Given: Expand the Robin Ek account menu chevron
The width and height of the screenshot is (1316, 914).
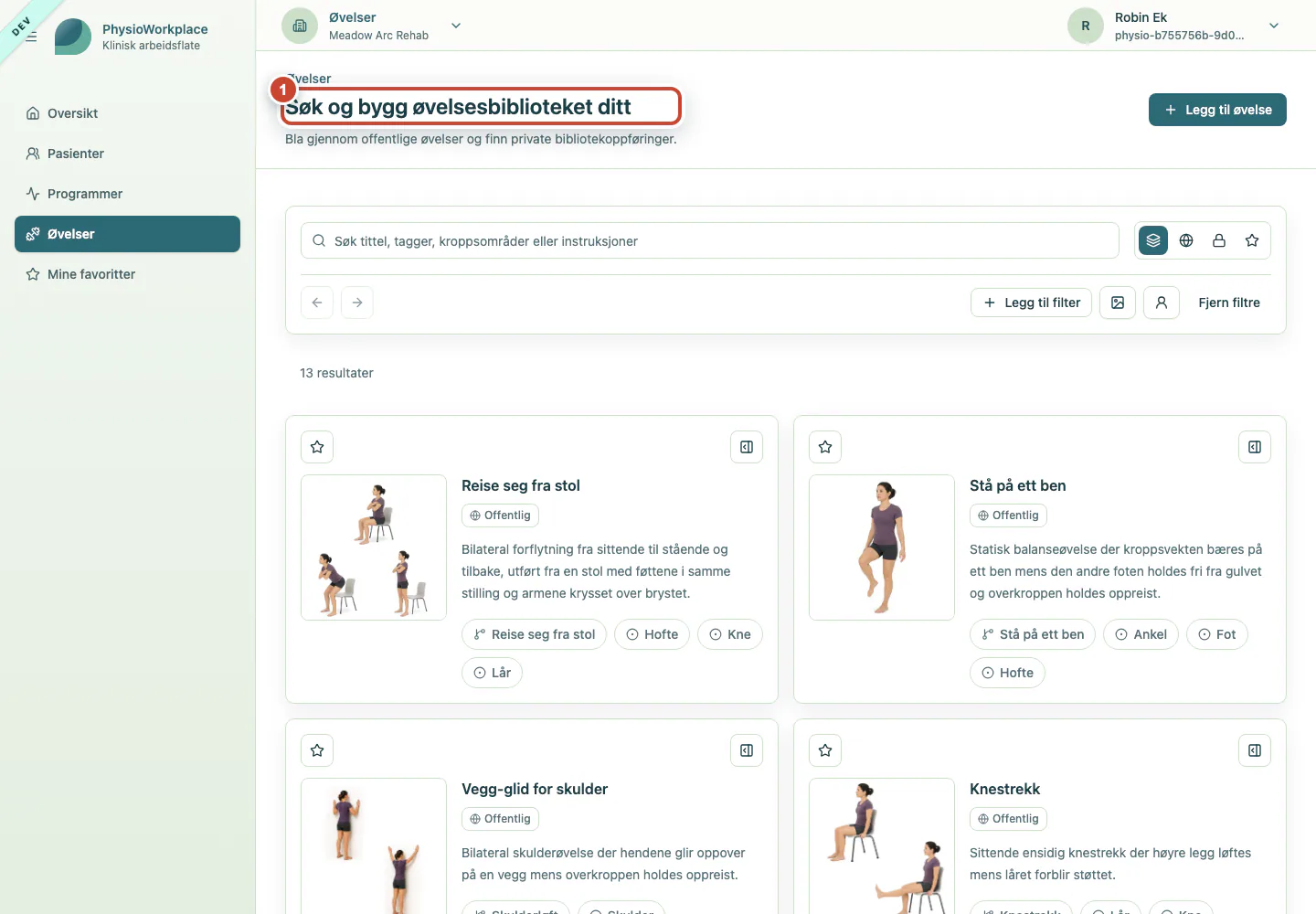Looking at the screenshot, I should [x=1274, y=26].
